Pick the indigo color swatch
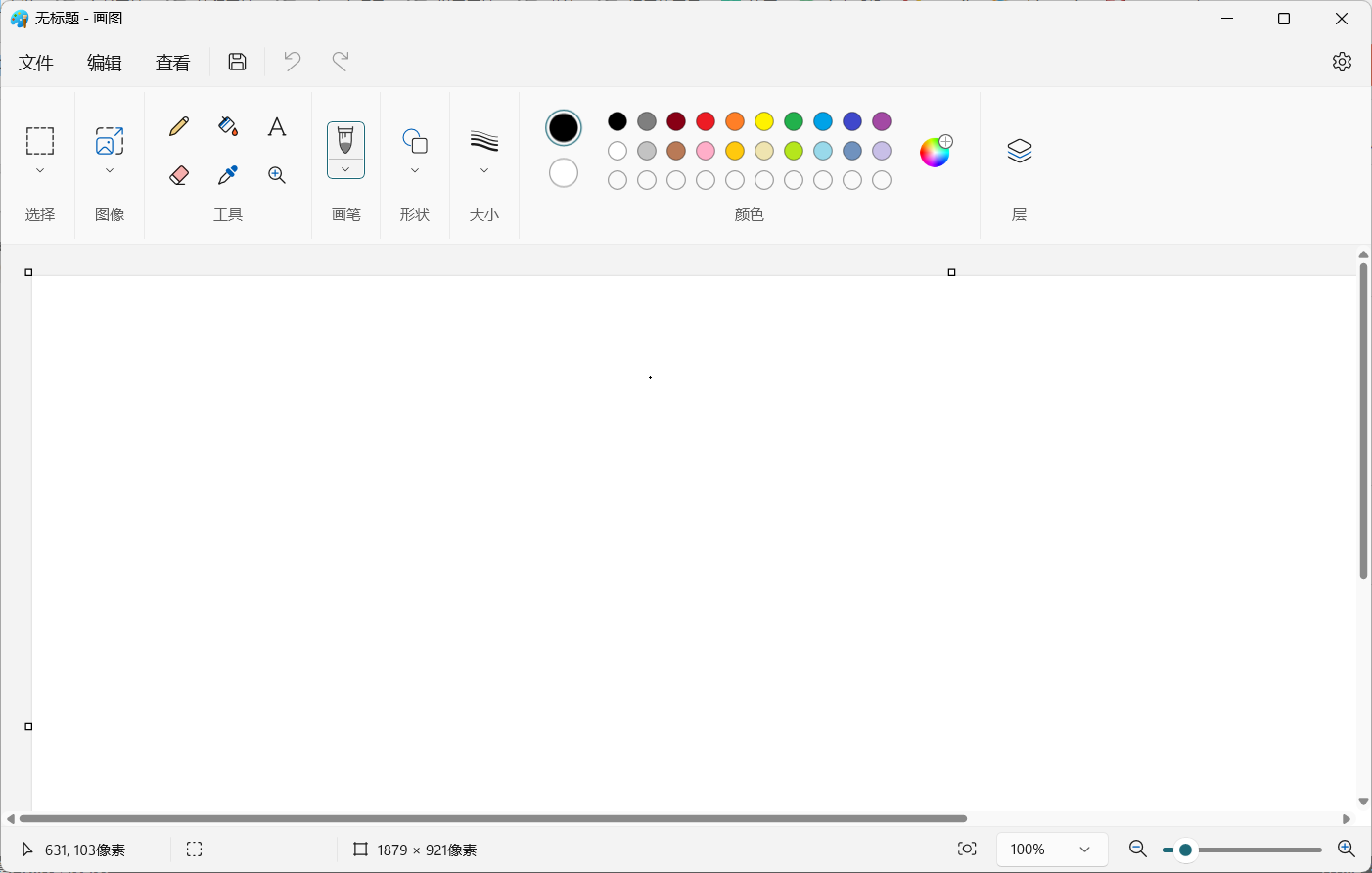The width and height of the screenshot is (1372, 873). (x=852, y=121)
